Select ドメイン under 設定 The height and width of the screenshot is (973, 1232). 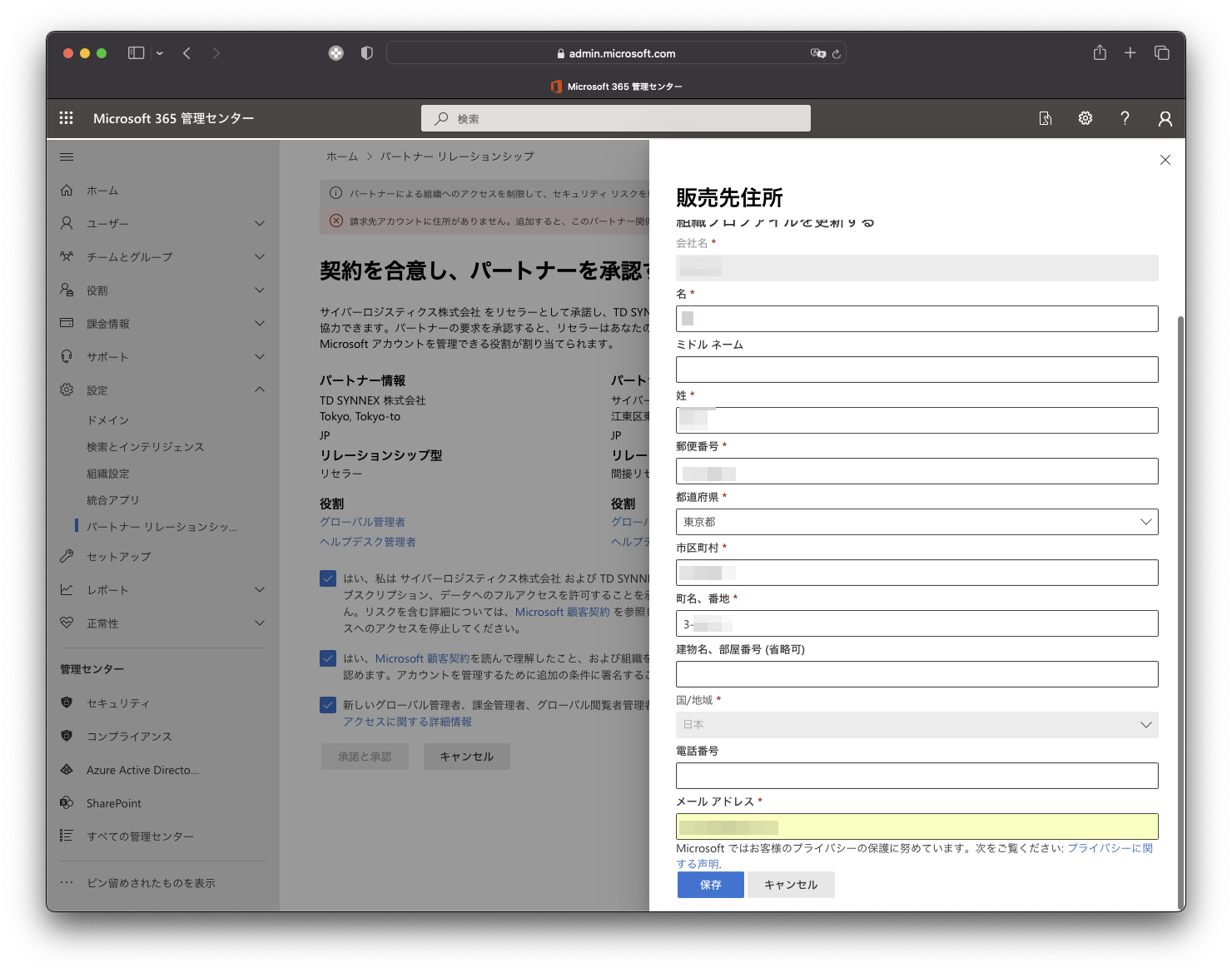(108, 420)
